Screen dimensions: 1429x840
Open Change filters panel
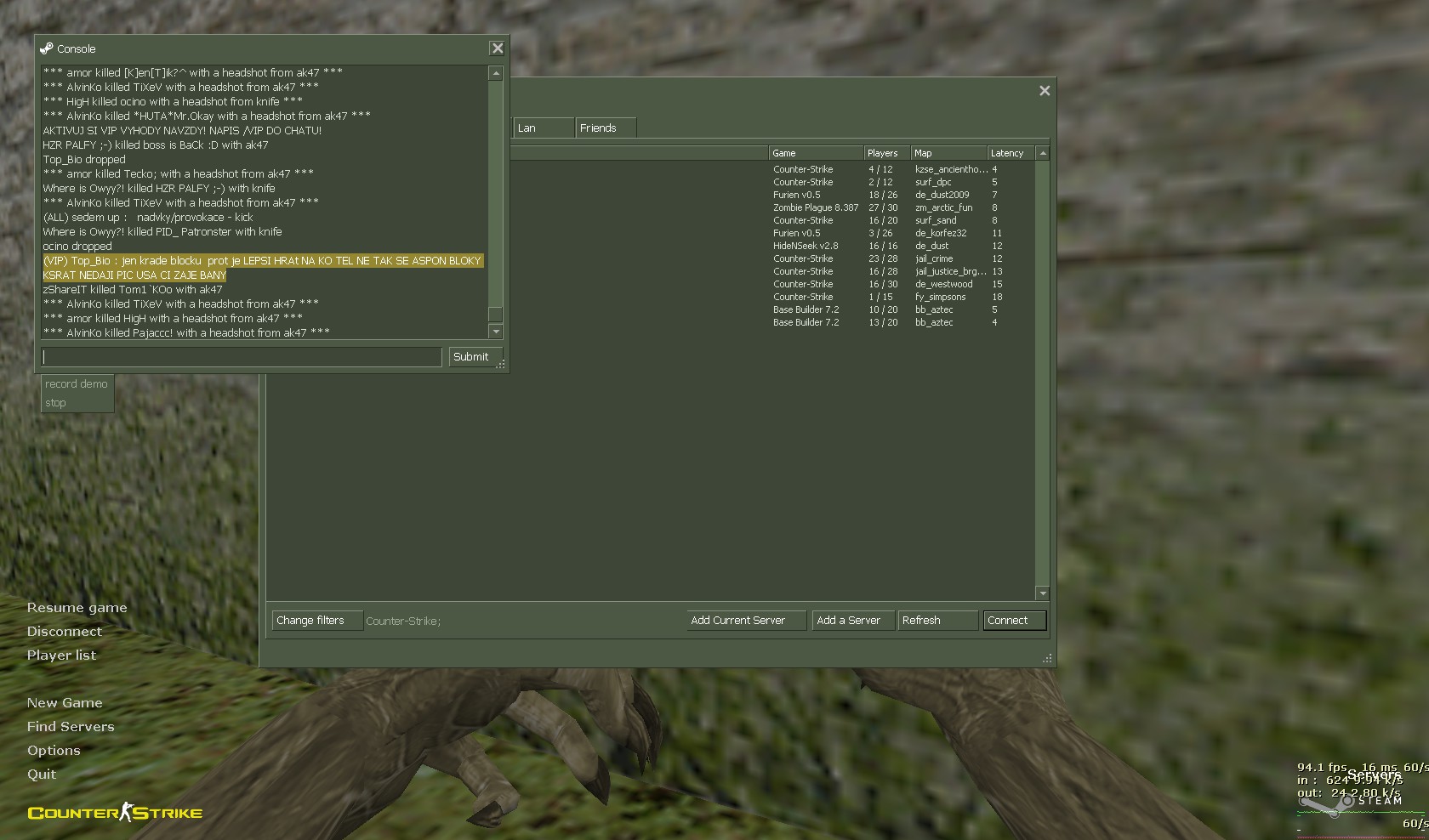point(317,621)
